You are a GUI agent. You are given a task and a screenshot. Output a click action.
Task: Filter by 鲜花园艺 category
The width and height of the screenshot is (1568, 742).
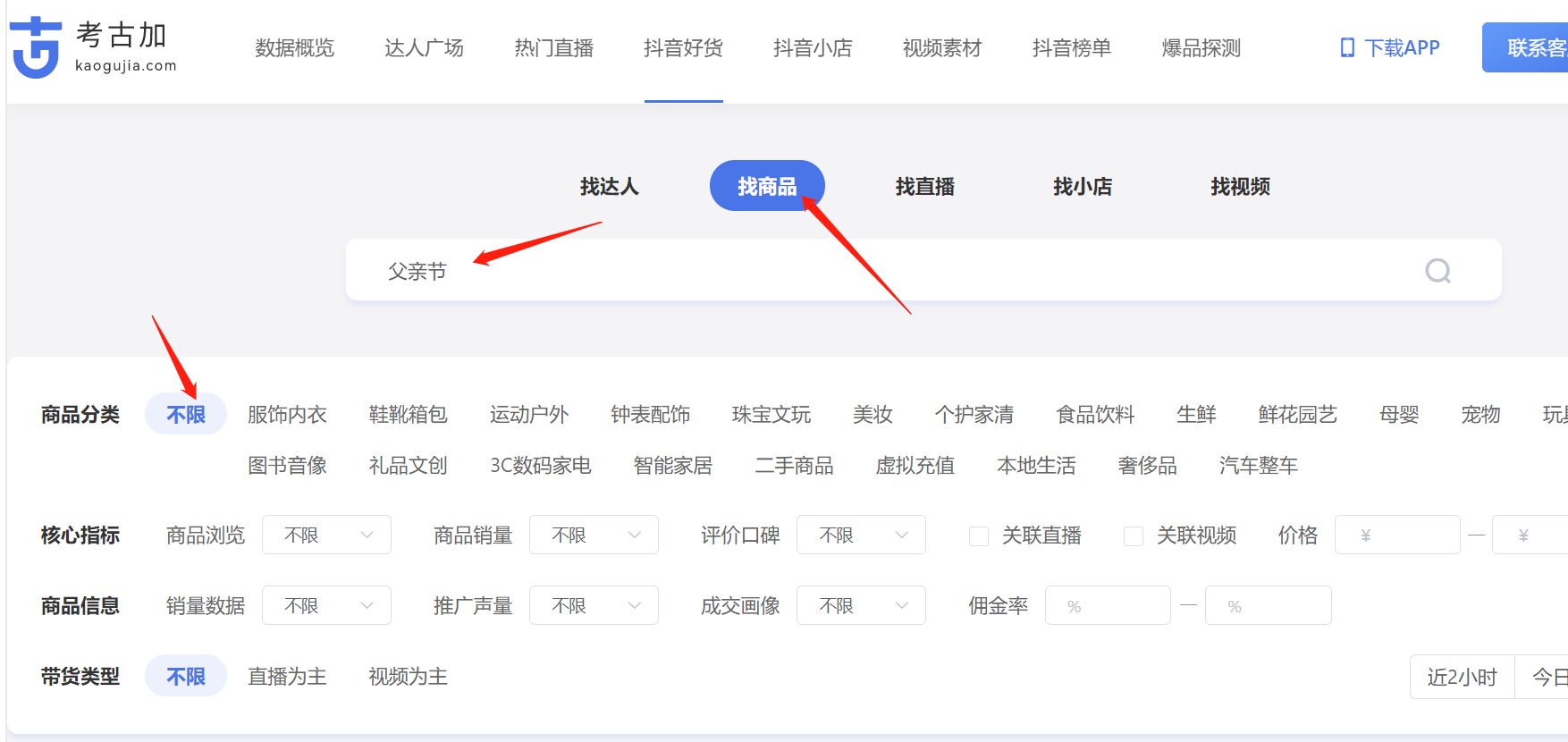tap(1298, 414)
